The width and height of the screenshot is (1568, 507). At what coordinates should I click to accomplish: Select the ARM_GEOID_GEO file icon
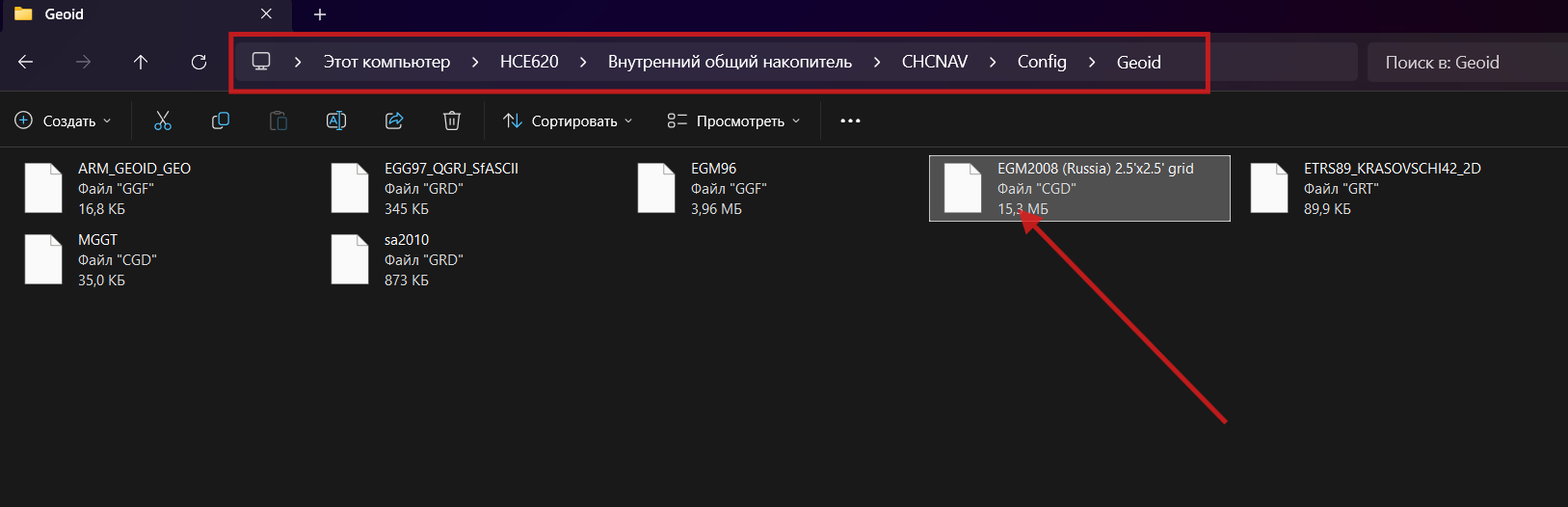pyautogui.click(x=43, y=188)
